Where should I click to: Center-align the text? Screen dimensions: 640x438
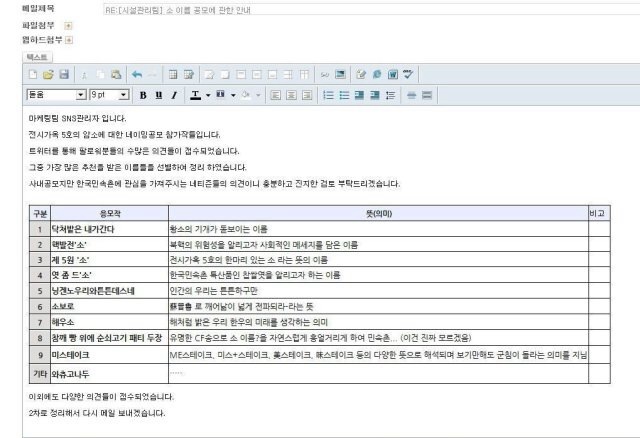tap(293, 95)
